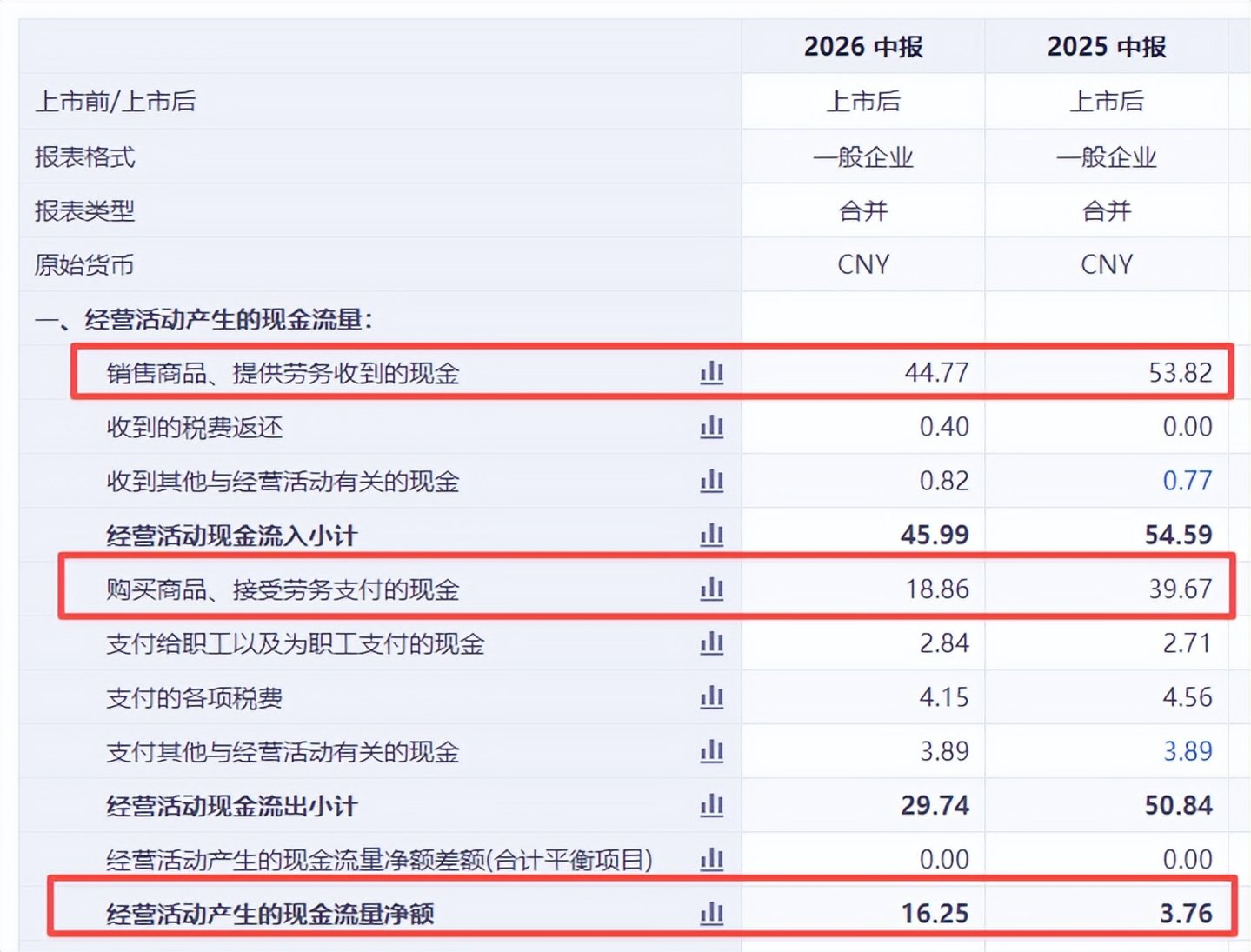The width and height of the screenshot is (1251, 952).
Task: Click the 现金流量净额差额(合计平衡项目) label
Action: (379, 860)
